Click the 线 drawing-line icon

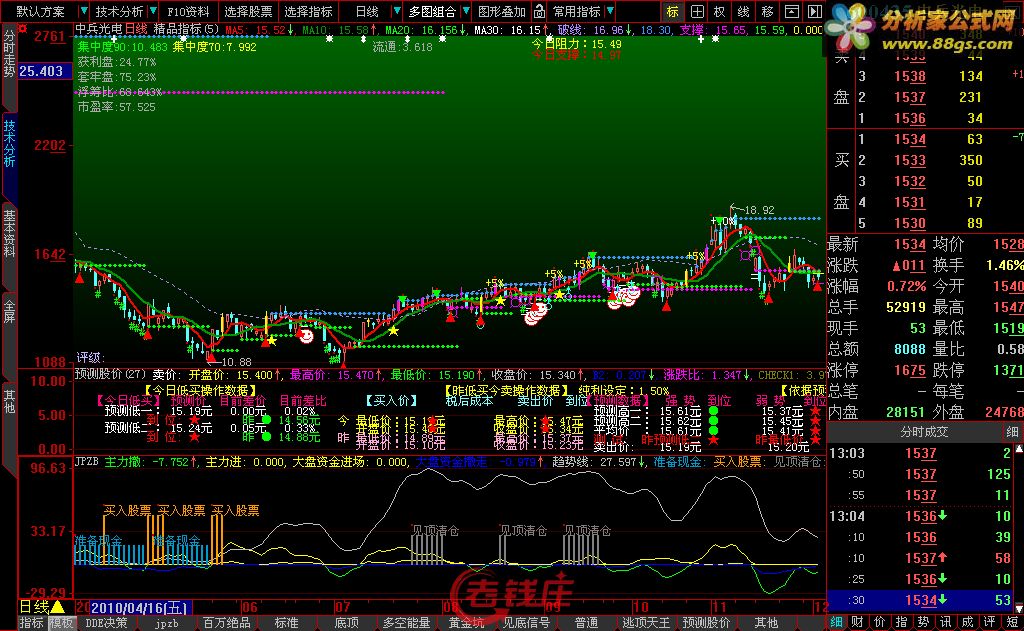point(743,11)
